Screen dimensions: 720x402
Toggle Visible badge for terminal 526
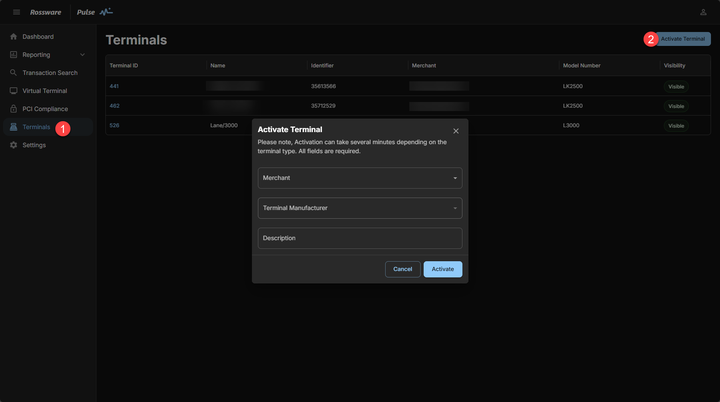coord(677,126)
